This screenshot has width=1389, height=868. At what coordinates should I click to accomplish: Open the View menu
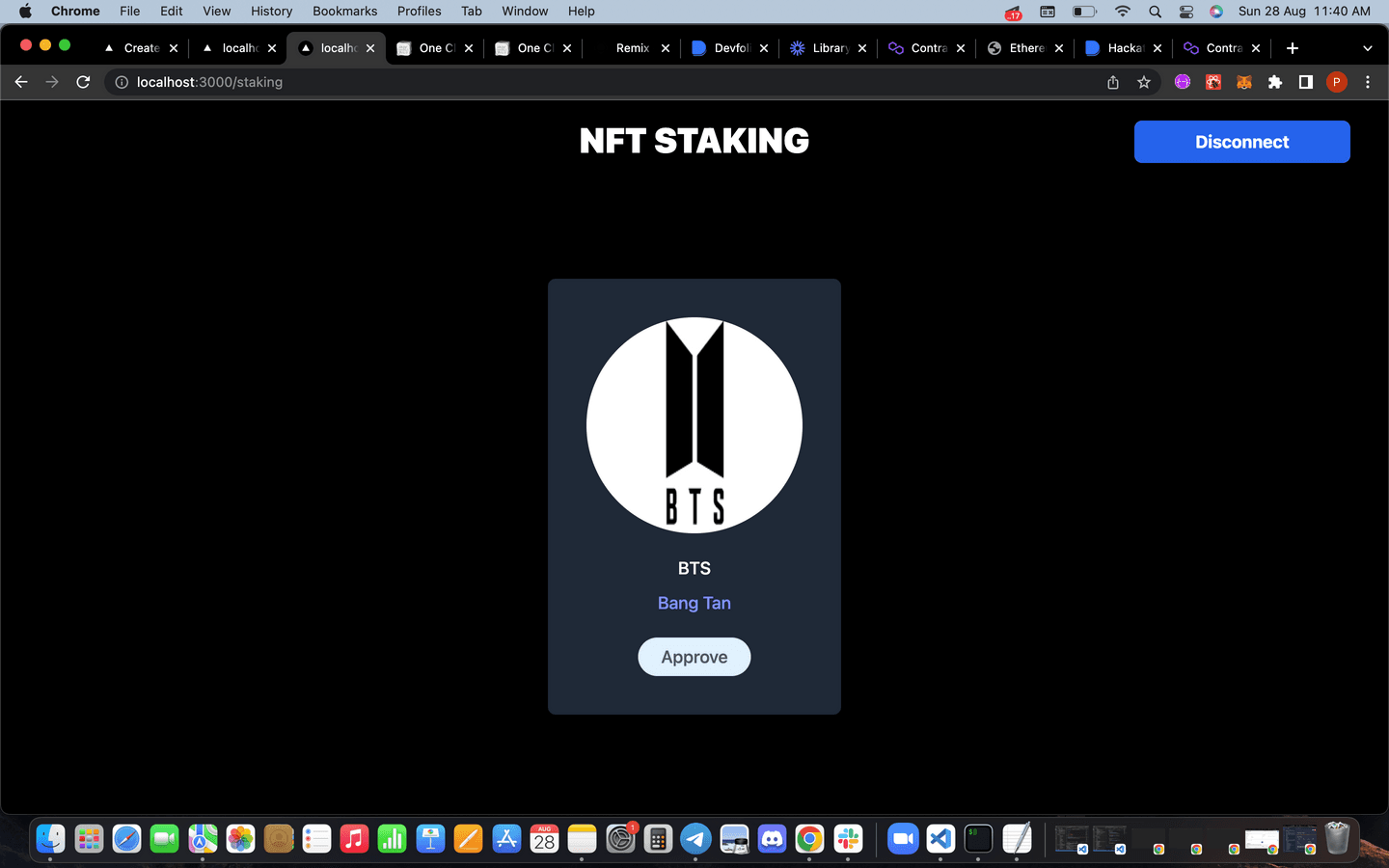[217, 12]
